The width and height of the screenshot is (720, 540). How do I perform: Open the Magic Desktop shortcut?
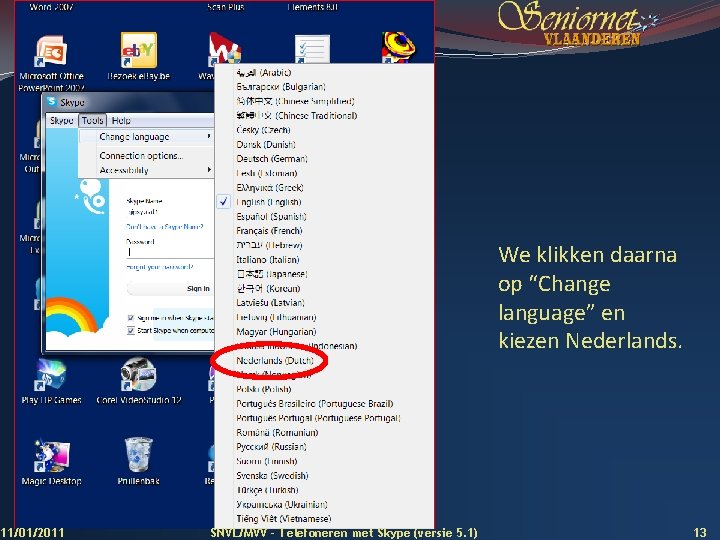pos(51,462)
